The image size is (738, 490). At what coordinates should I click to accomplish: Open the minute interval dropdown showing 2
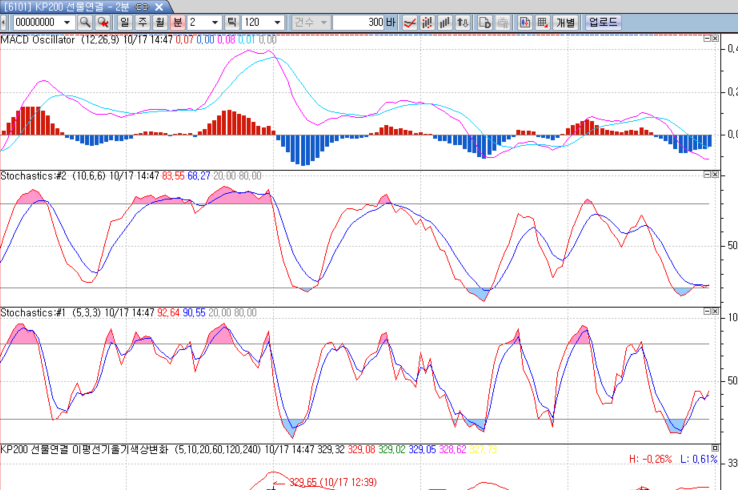click(x=217, y=21)
